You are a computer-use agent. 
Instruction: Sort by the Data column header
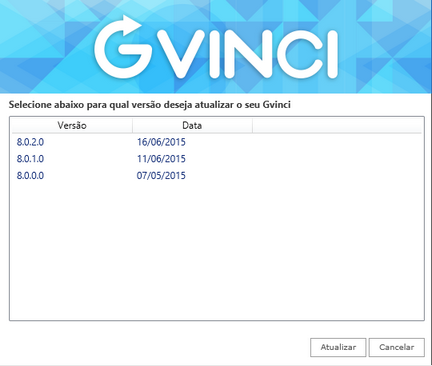tap(192, 126)
